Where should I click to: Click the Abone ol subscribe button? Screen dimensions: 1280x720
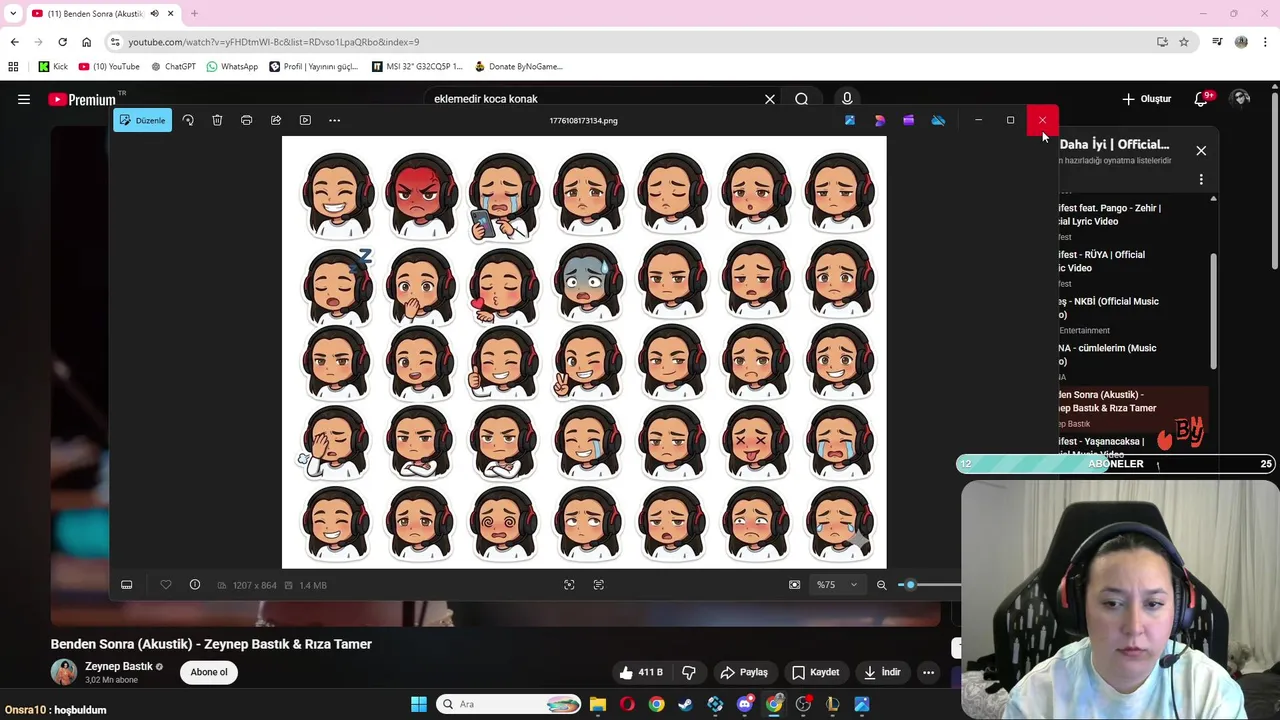tap(209, 672)
